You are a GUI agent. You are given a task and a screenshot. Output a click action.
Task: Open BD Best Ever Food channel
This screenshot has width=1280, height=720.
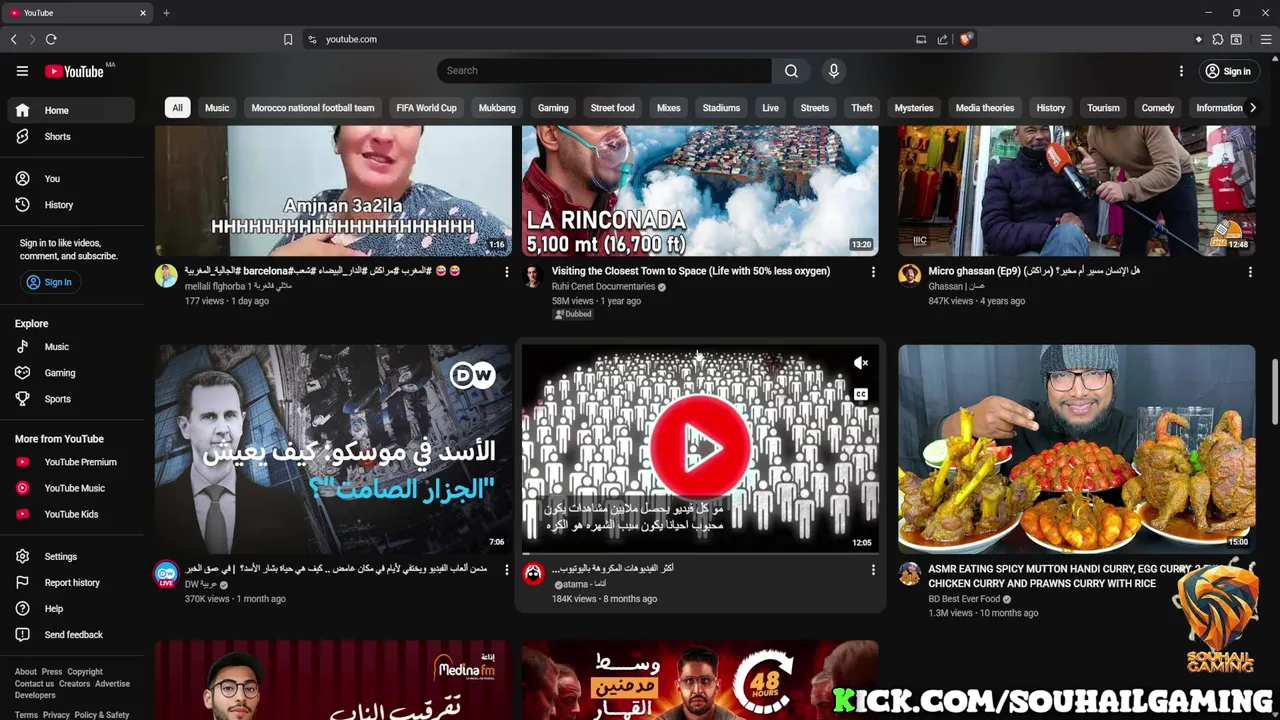coord(964,599)
